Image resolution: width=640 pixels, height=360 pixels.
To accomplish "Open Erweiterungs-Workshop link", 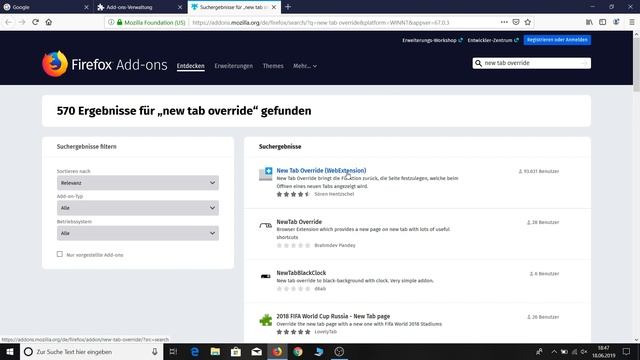I will 432,40.
